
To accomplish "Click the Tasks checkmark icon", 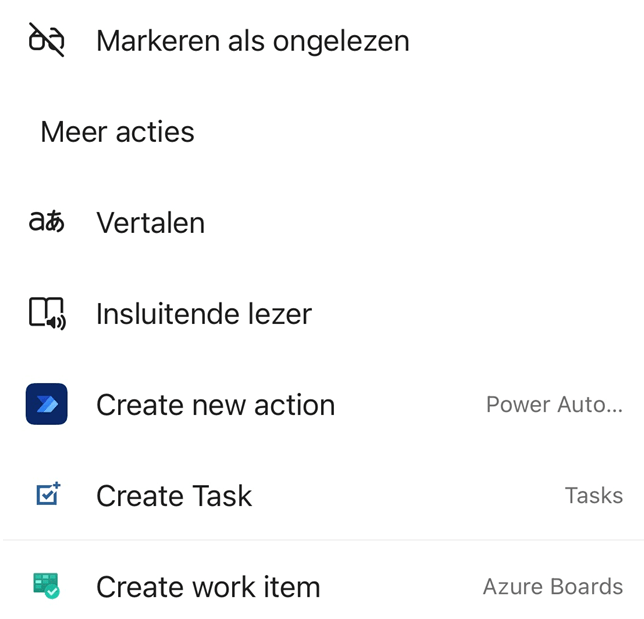I will click(46, 495).
